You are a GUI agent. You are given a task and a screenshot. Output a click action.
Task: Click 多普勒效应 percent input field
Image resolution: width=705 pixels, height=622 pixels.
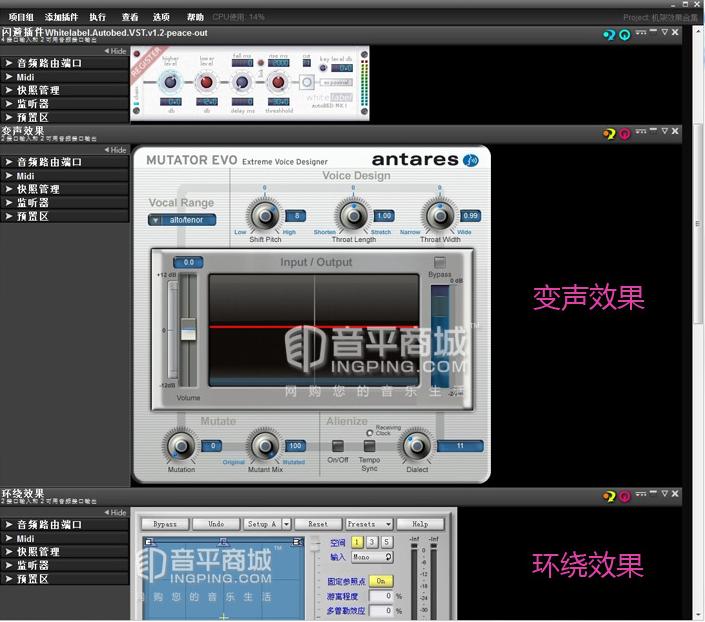pos(381,611)
